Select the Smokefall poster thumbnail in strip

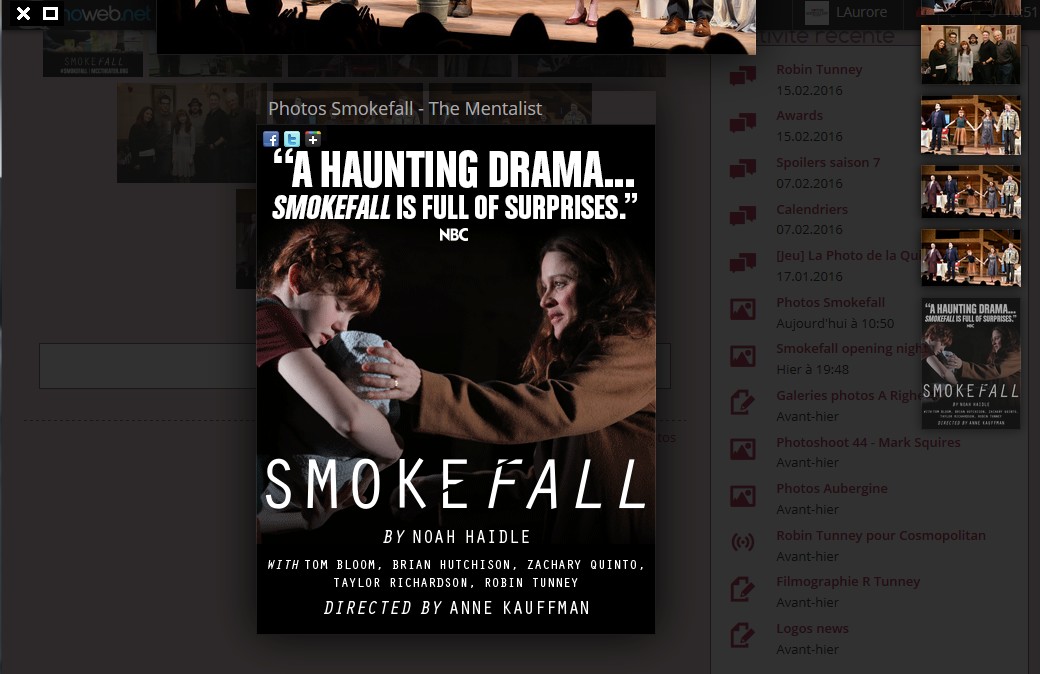click(x=971, y=364)
